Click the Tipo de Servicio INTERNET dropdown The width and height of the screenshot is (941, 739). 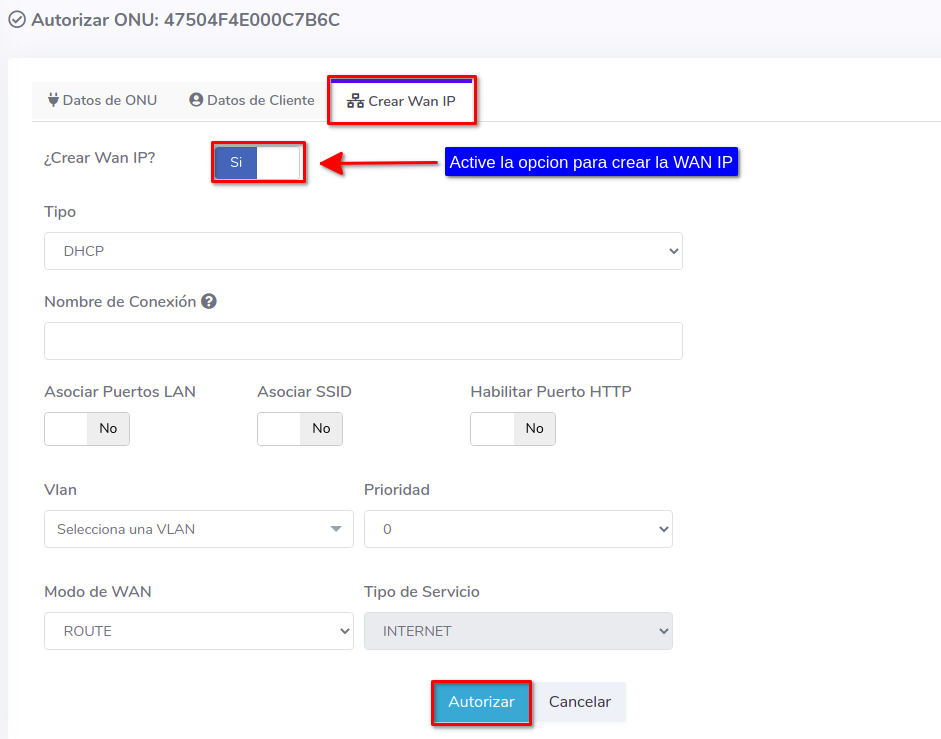coord(518,631)
